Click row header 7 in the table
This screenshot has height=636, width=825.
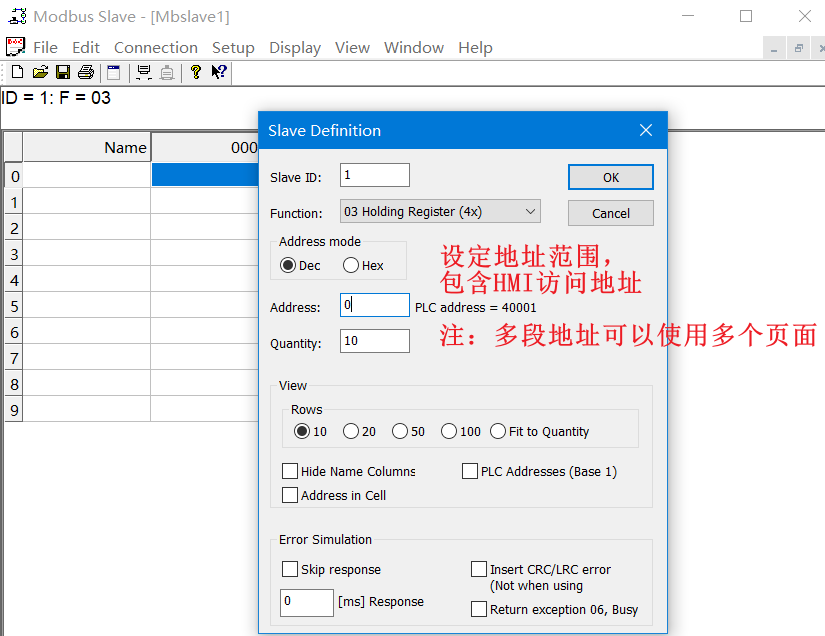coord(14,358)
